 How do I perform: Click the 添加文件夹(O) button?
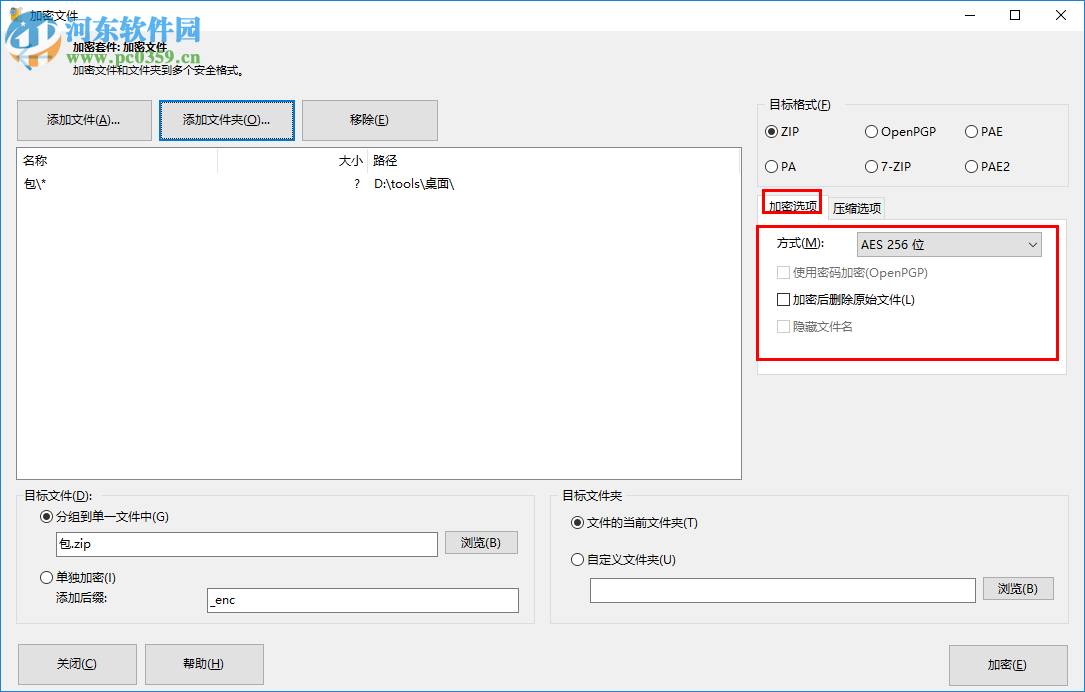click(x=226, y=120)
